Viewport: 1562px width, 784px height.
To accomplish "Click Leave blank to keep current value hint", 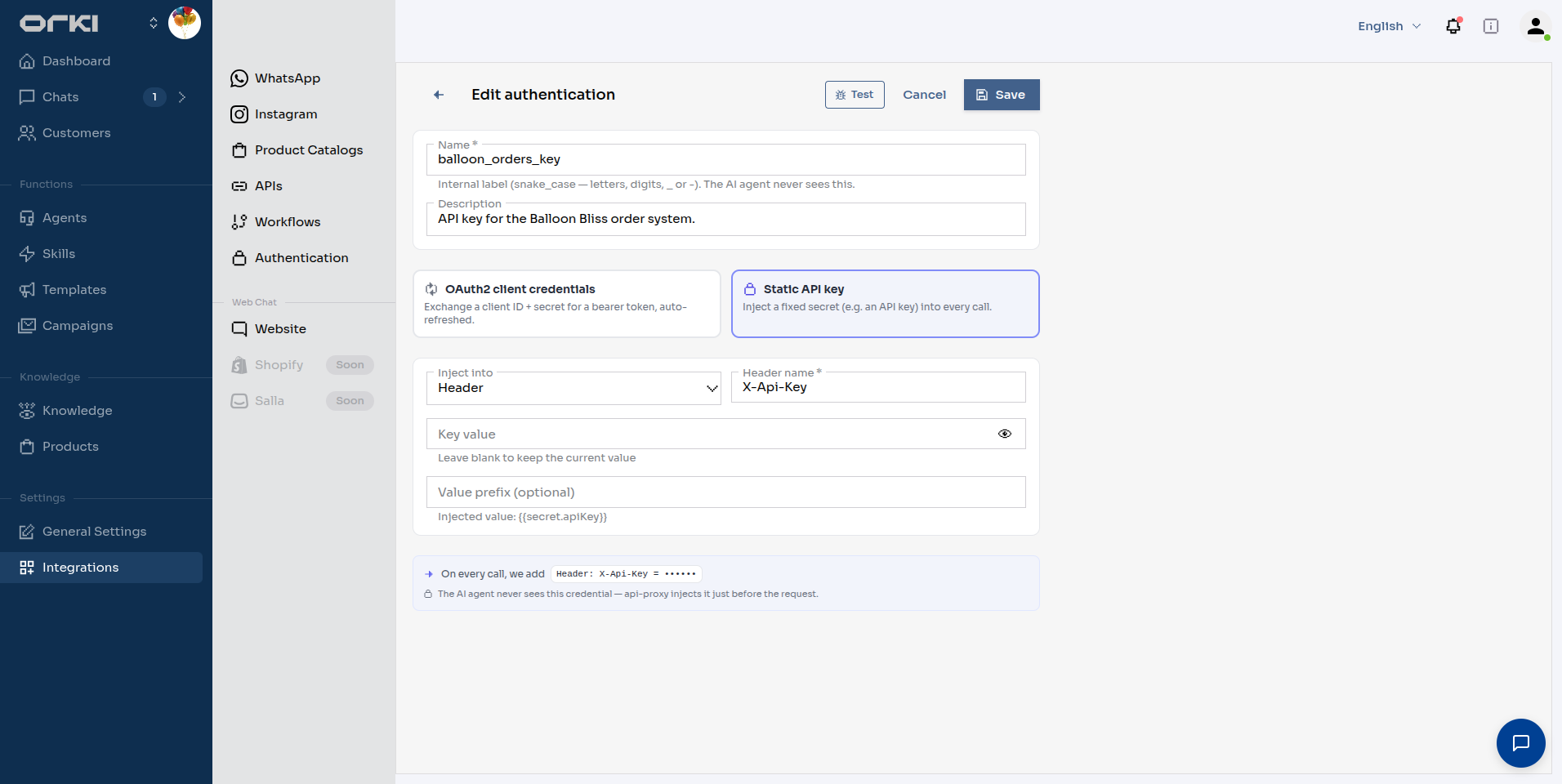I will click(537, 458).
